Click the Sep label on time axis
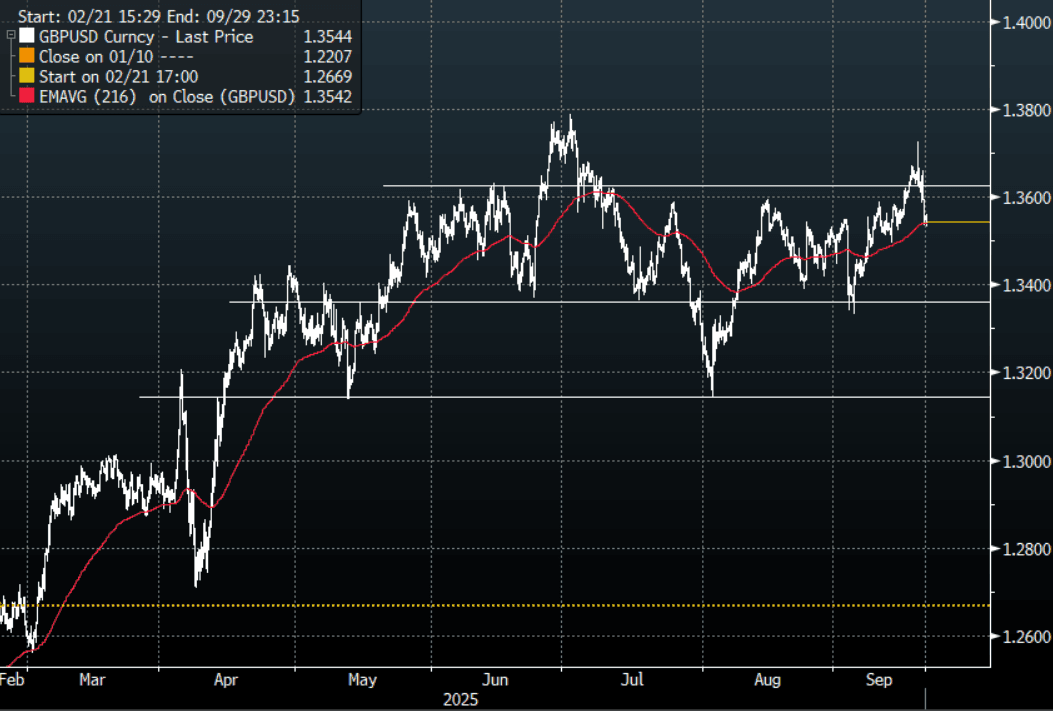Screen dimensions: 1053x711 [880, 681]
